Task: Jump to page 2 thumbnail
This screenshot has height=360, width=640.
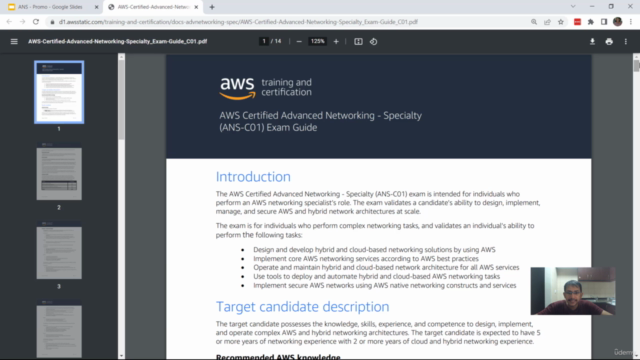Action: point(59,171)
